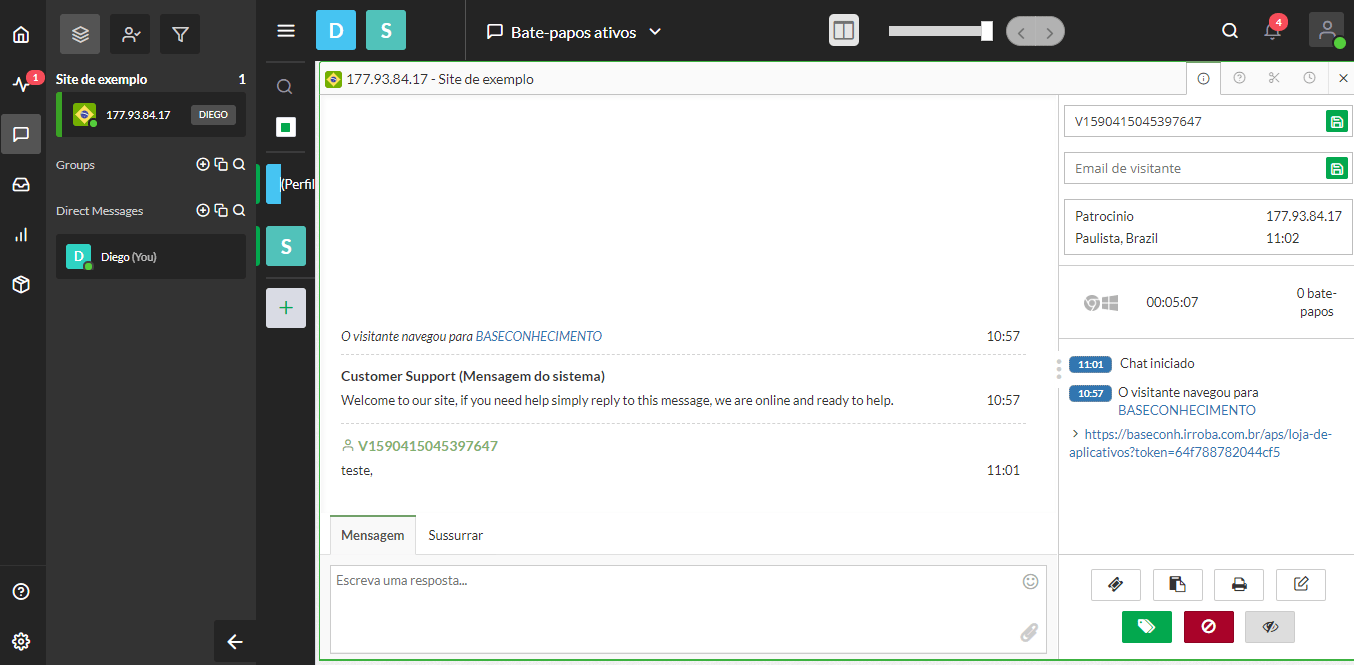
Task: Click the search icon below hamburger menu
Action: (285, 87)
